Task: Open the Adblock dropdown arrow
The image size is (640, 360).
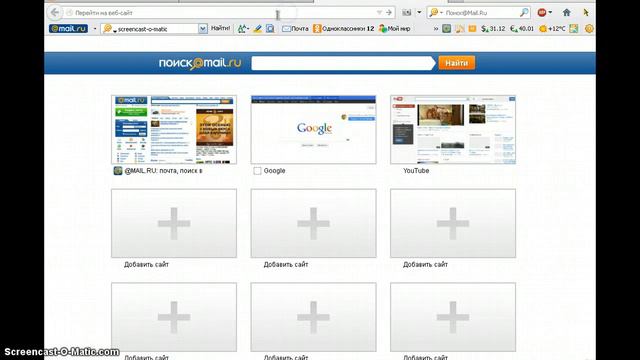Action: click(x=550, y=13)
